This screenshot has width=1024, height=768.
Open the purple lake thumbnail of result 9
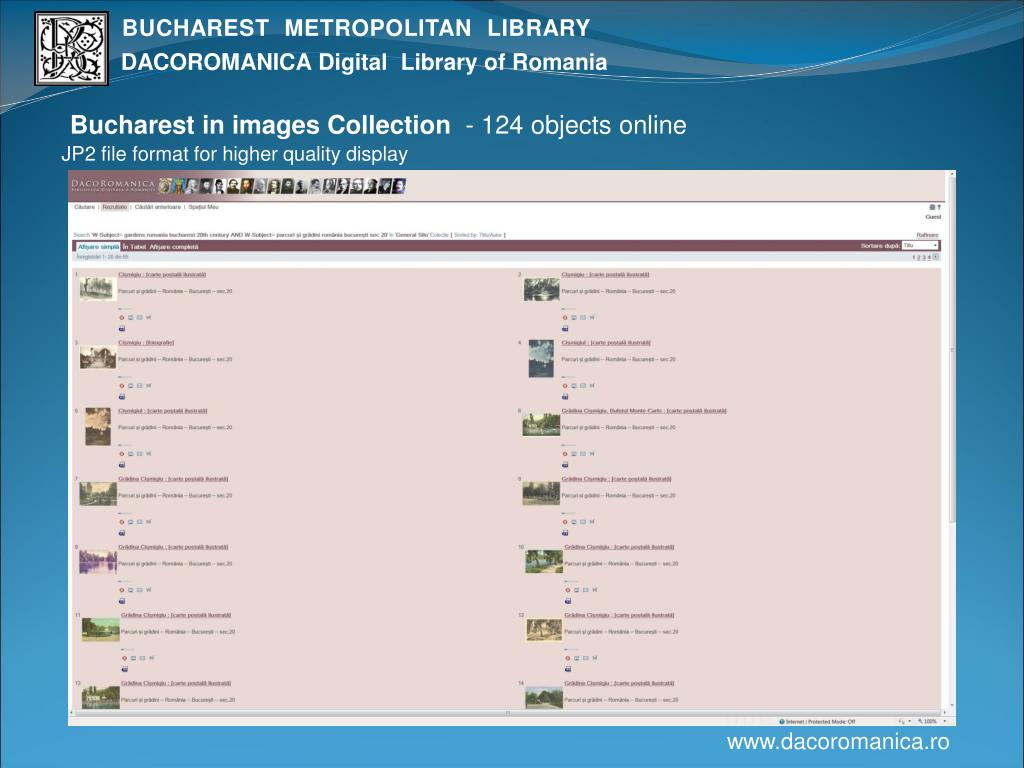tap(98, 562)
